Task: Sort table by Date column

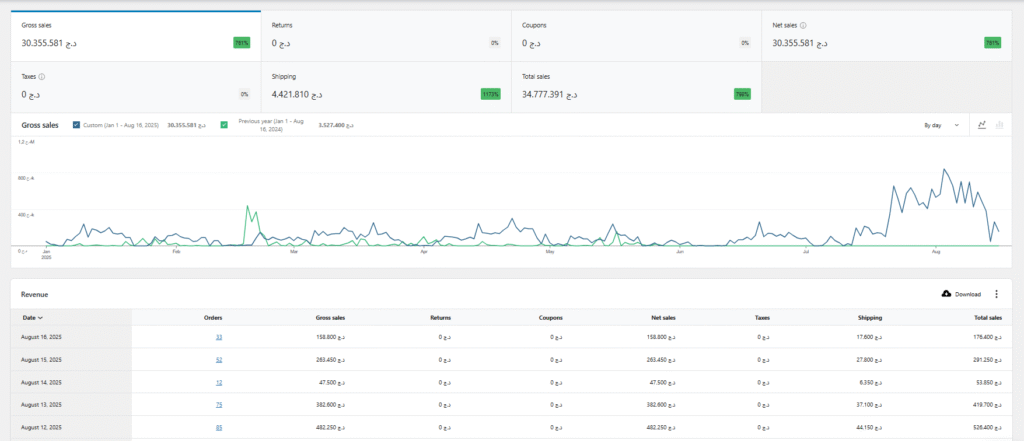Action: coord(34,317)
